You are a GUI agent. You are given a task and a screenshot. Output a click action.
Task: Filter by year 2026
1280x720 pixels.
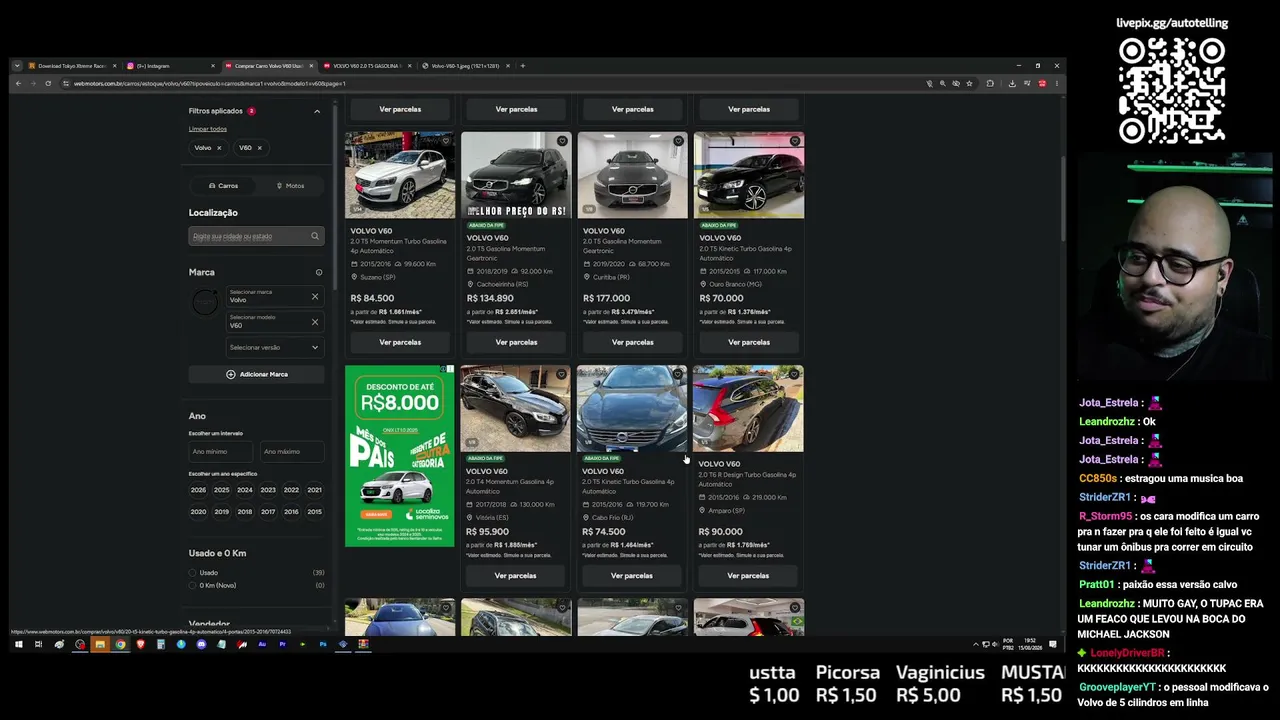[x=198, y=490]
